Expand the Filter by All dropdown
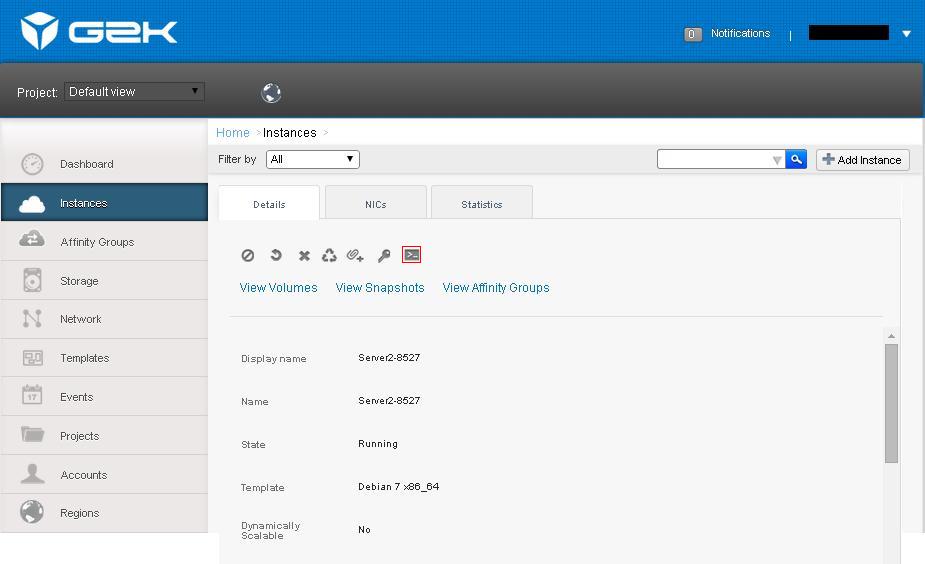Viewport: 925px width, 564px height. tap(313, 159)
